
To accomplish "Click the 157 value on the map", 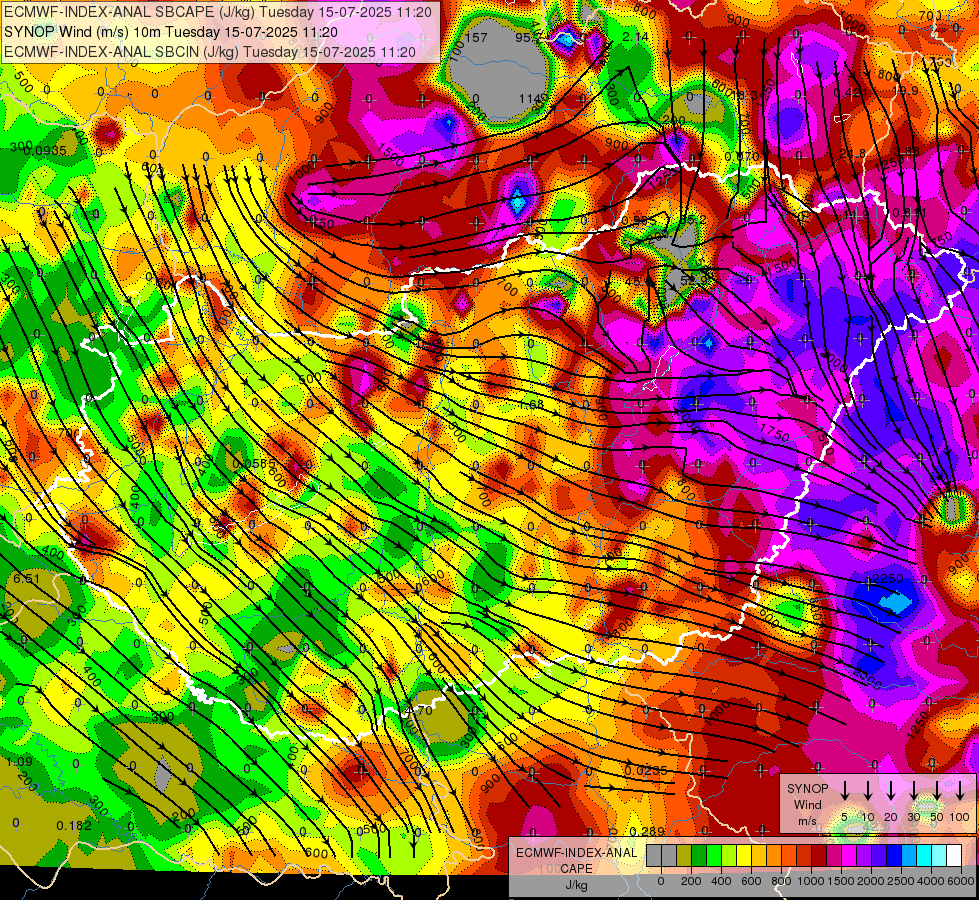I will click(x=476, y=37).
